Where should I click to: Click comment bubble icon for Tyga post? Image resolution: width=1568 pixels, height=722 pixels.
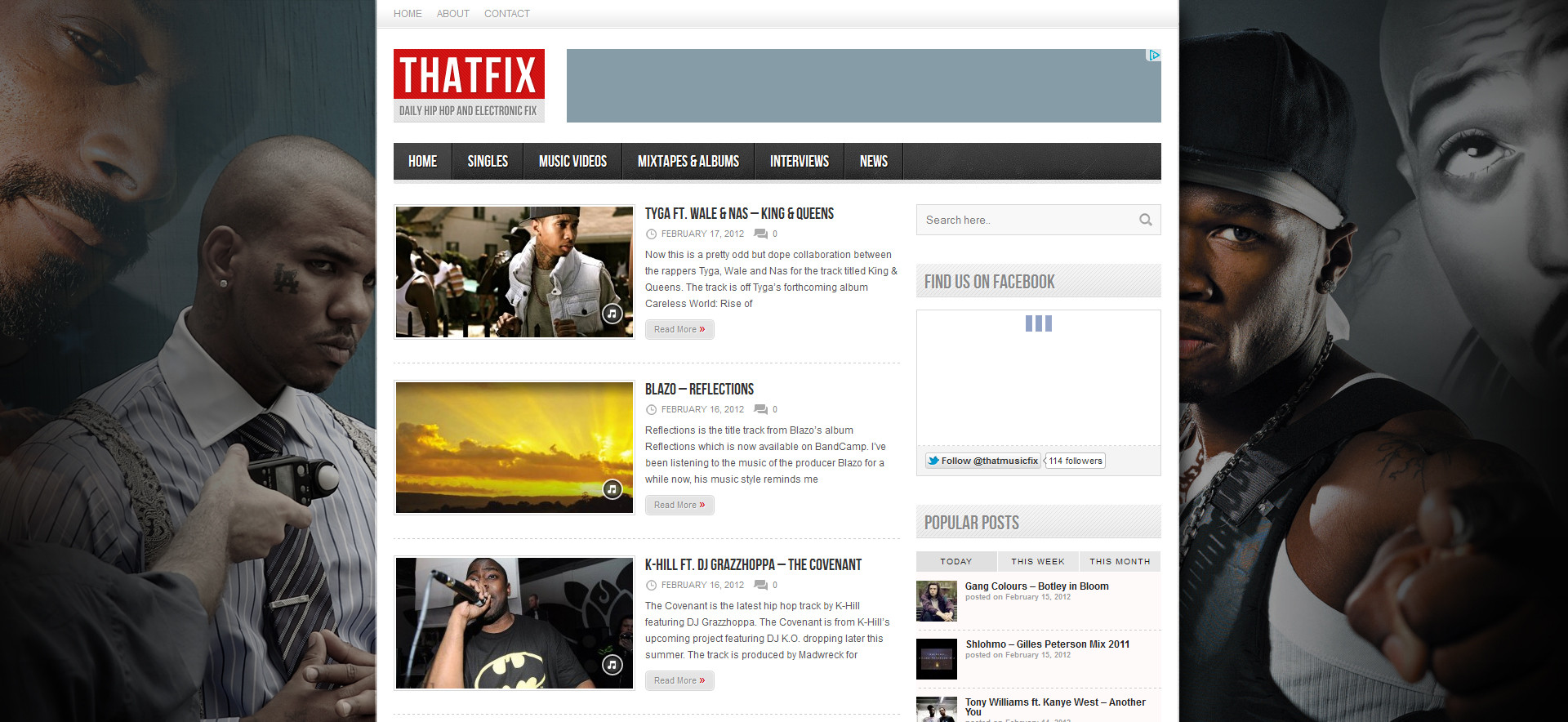coord(760,234)
